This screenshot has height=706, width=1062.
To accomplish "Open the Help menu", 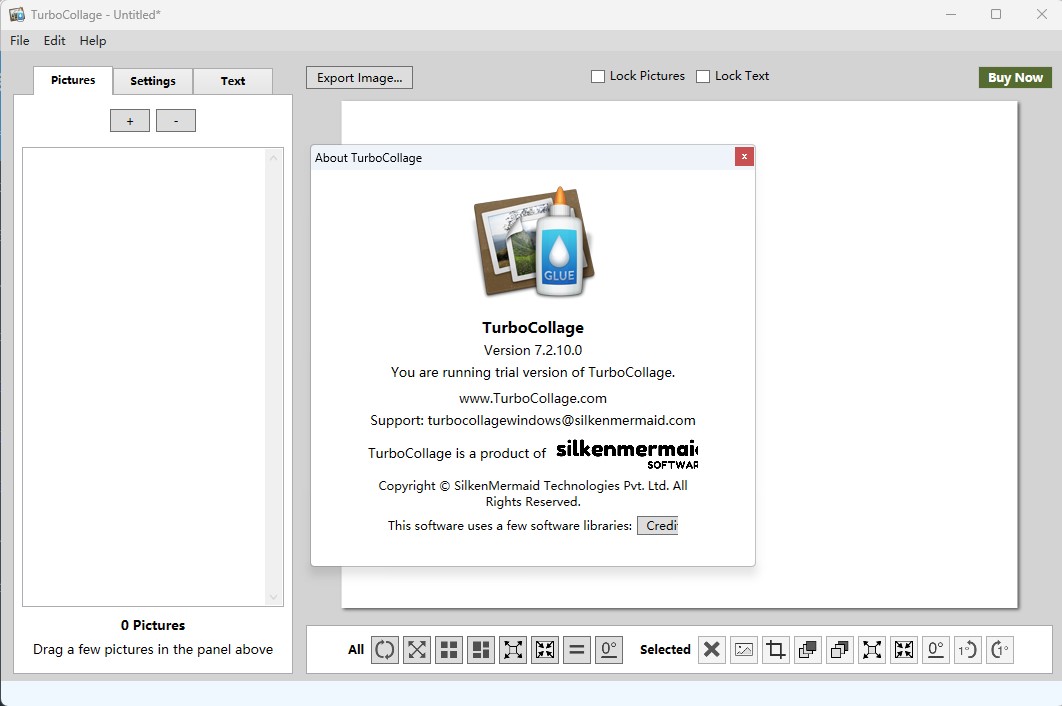I will [93, 41].
